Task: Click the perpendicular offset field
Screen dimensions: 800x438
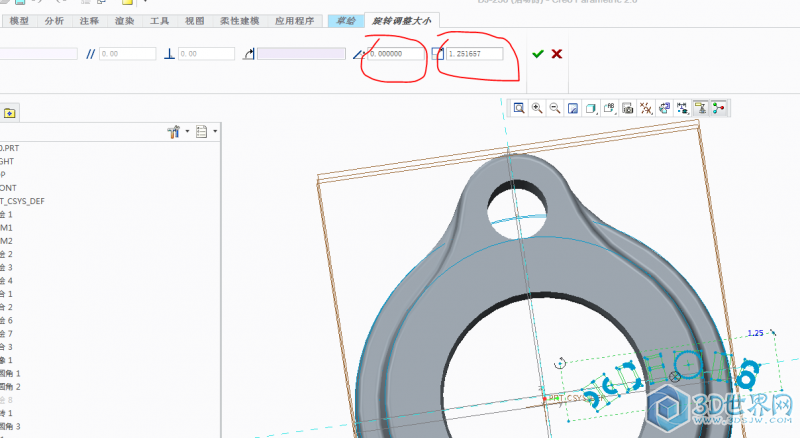Action: tap(207, 54)
